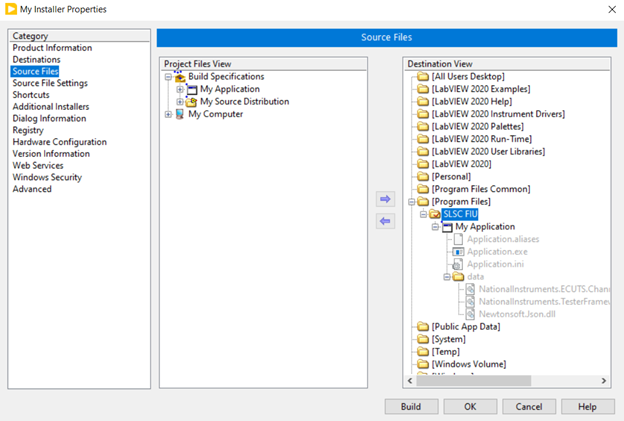Click the NationalInstruments.ECUTS file icon
624x421 pixels.
click(470, 289)
